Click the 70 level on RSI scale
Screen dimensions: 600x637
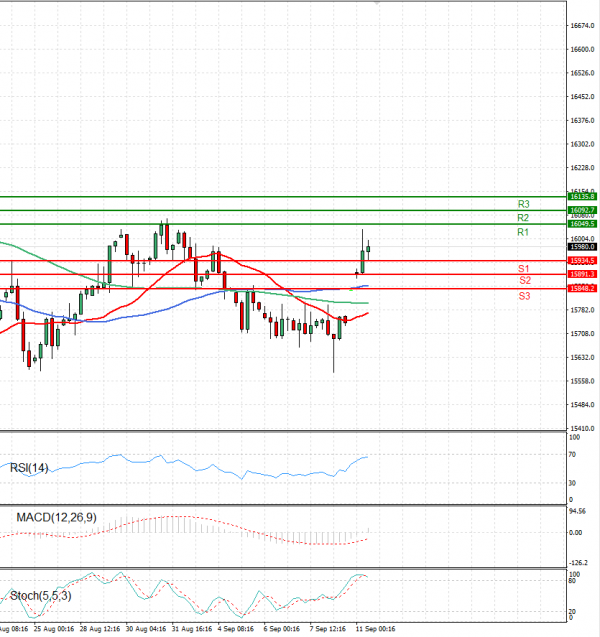pyautogui.click(x=572, y=454)
